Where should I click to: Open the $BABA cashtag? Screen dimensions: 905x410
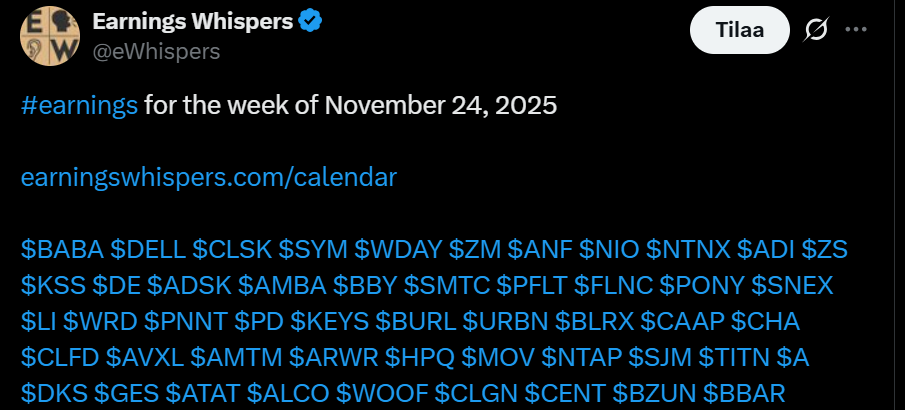(x=62, y=249)
